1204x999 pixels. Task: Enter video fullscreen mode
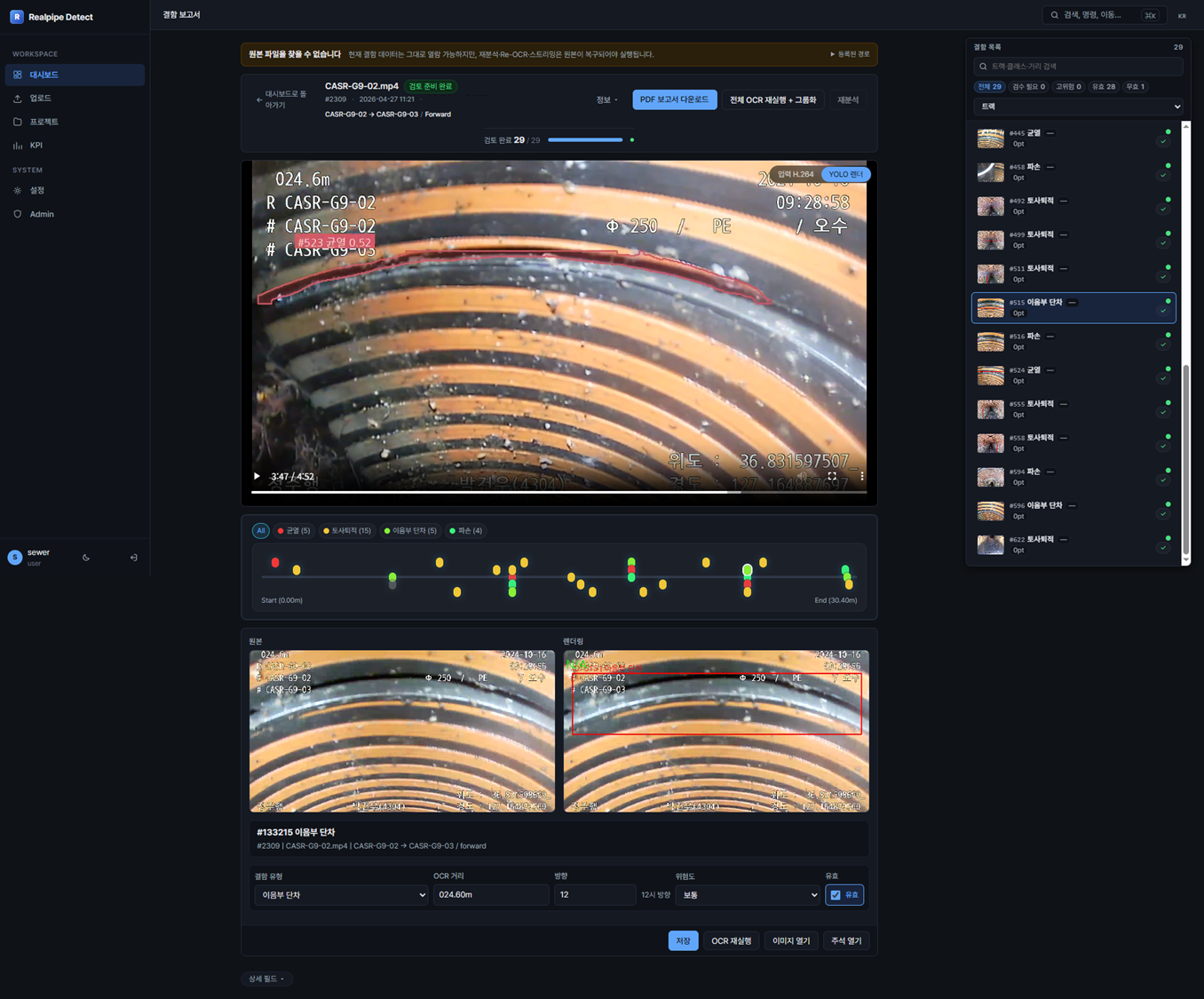click(832, 476)
